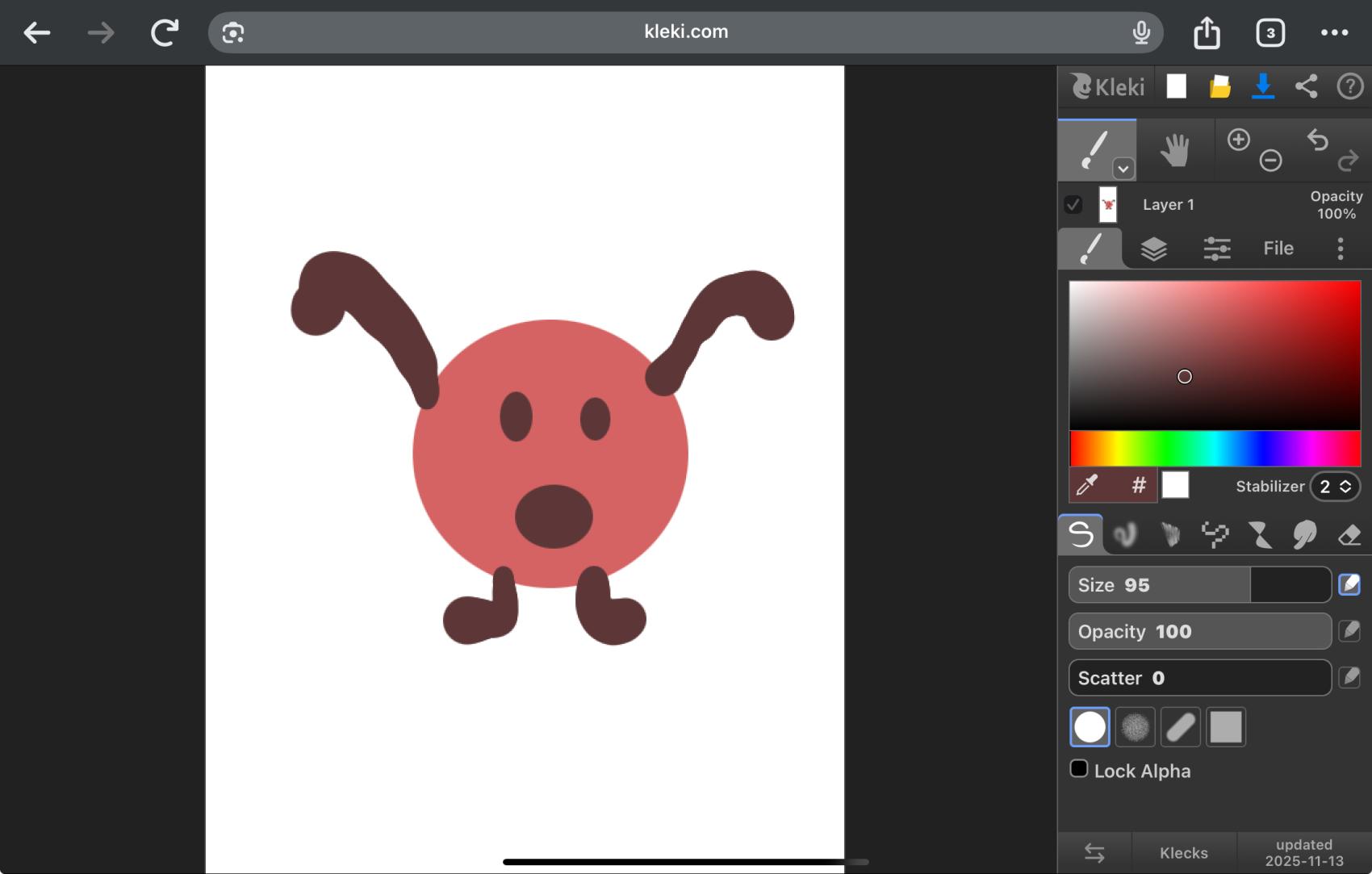The image size is (1372, 874).
Task: Click the rainbow hue slider bar
Action: click(1215, 448)
